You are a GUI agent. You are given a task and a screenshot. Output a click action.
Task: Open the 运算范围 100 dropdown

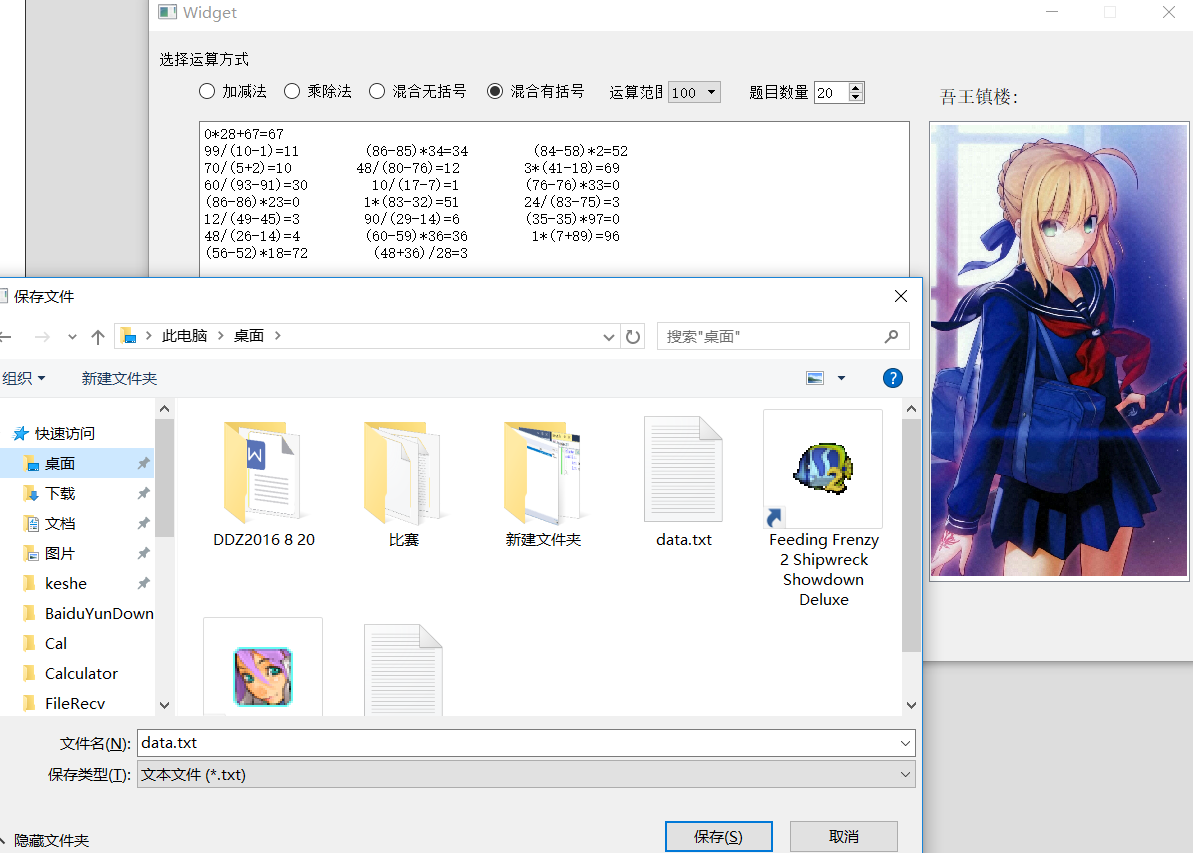pos(694,92)
